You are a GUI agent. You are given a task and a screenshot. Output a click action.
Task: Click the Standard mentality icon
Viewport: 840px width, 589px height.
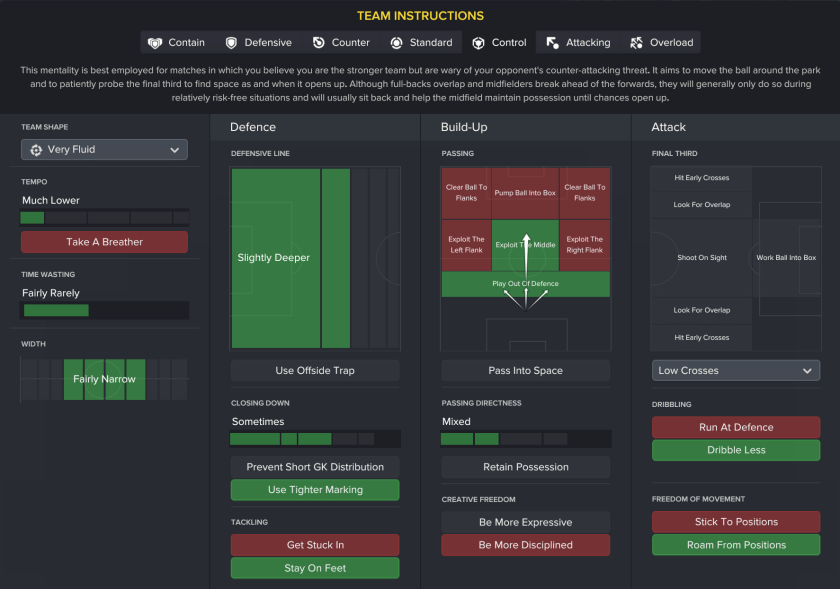(396, 43)
